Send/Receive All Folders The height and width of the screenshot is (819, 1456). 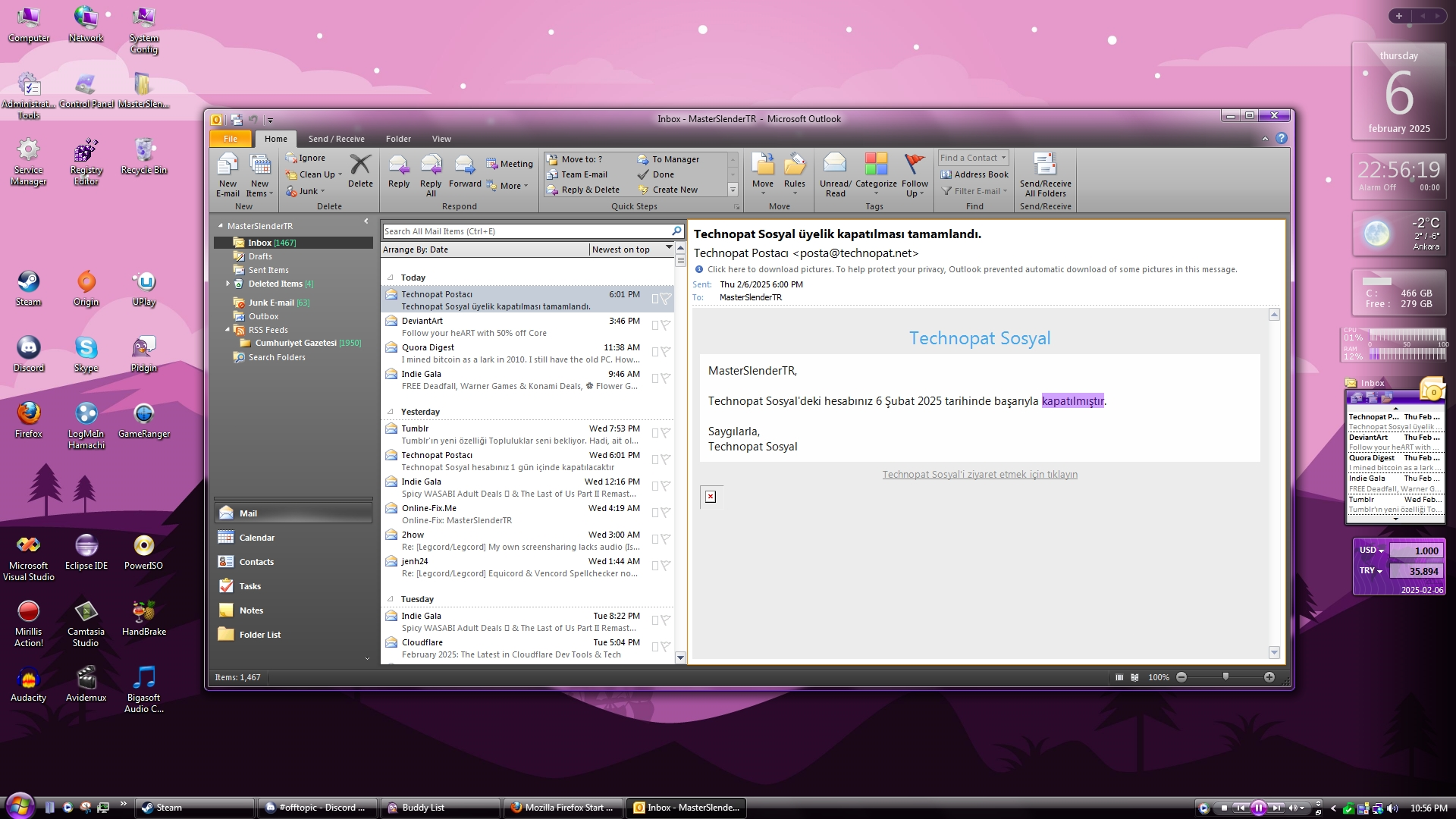coord(1045,175)
